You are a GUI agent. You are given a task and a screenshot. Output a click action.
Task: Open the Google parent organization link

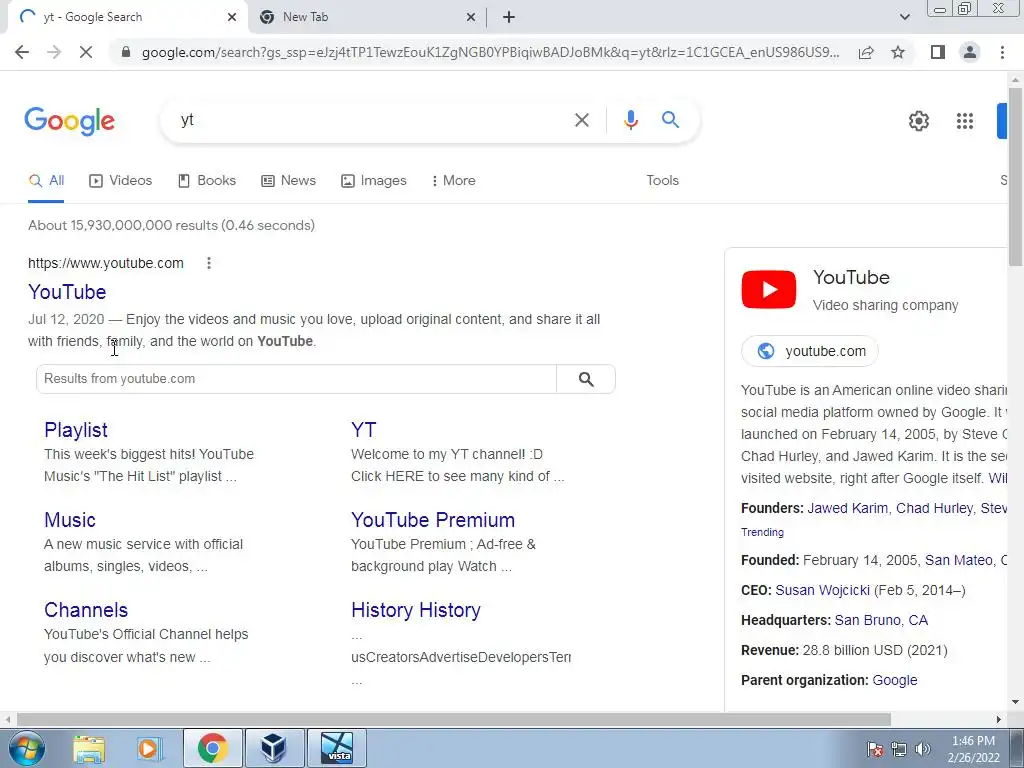[895, 681]
